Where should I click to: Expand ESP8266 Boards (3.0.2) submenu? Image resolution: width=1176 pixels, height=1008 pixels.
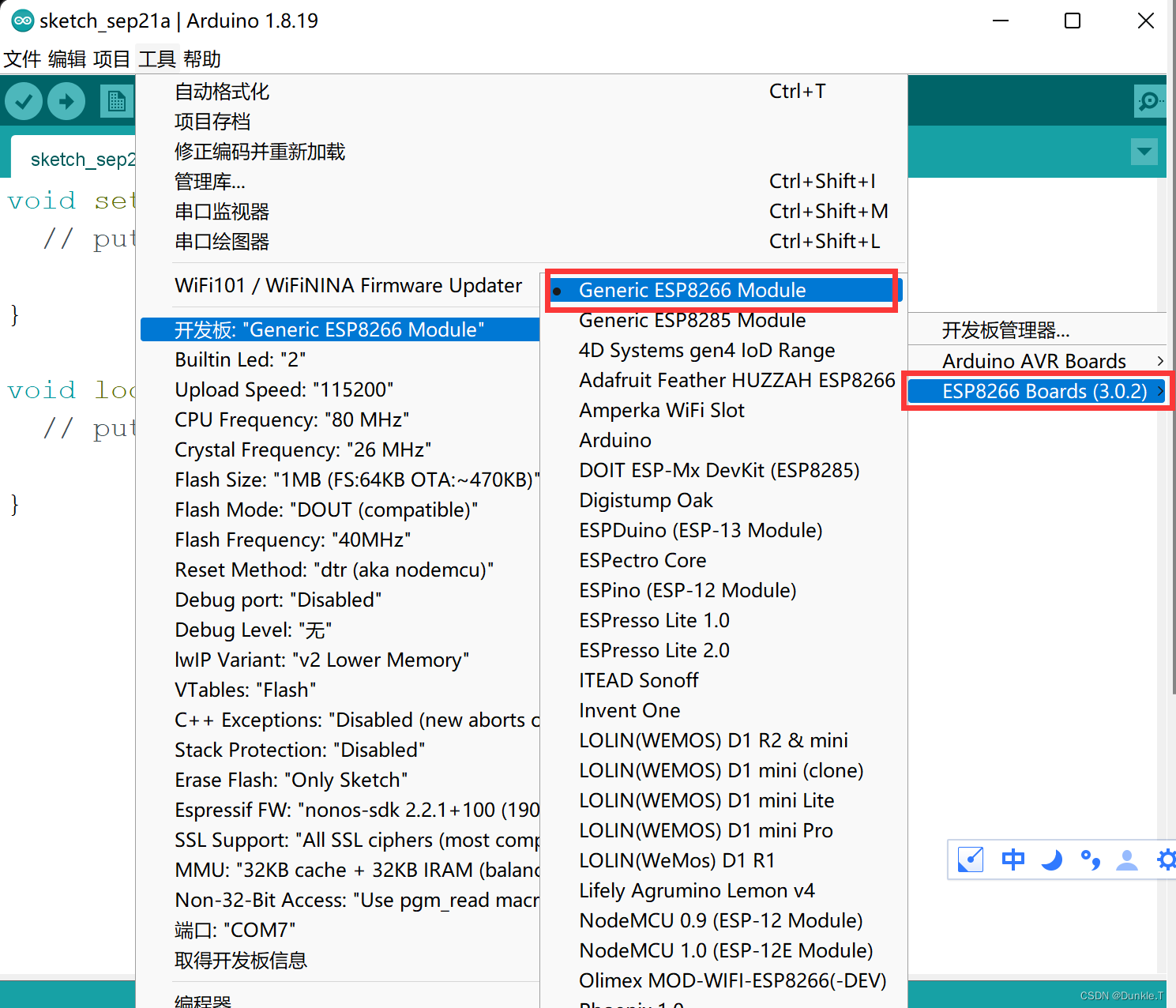(x=1037, y=391)
